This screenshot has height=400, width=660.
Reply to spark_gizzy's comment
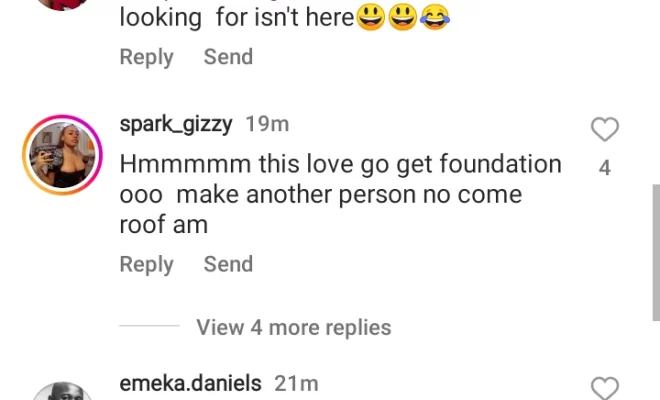tap(146, 264)
